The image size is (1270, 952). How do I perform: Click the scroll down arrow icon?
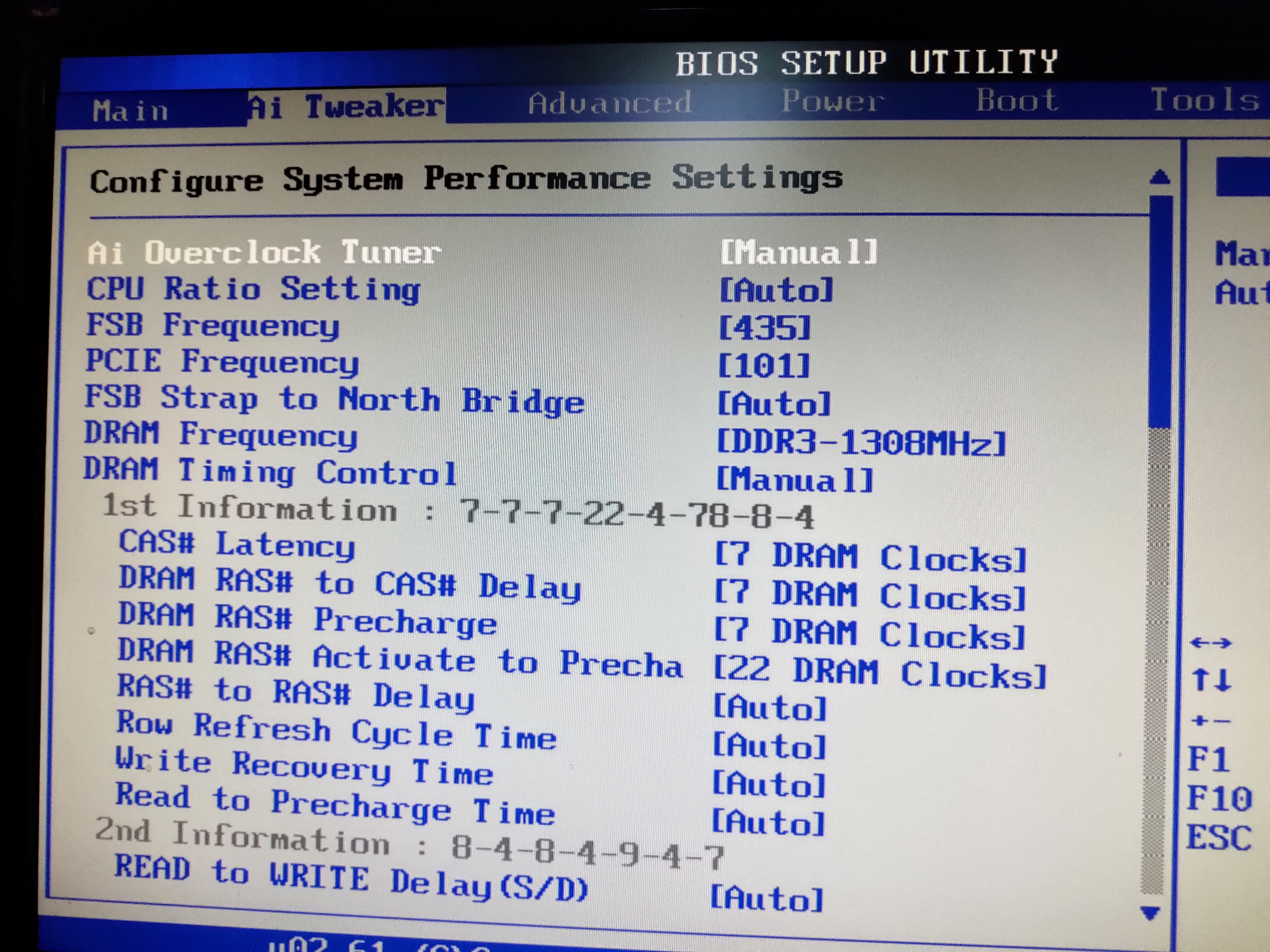tap(1150, 913)
